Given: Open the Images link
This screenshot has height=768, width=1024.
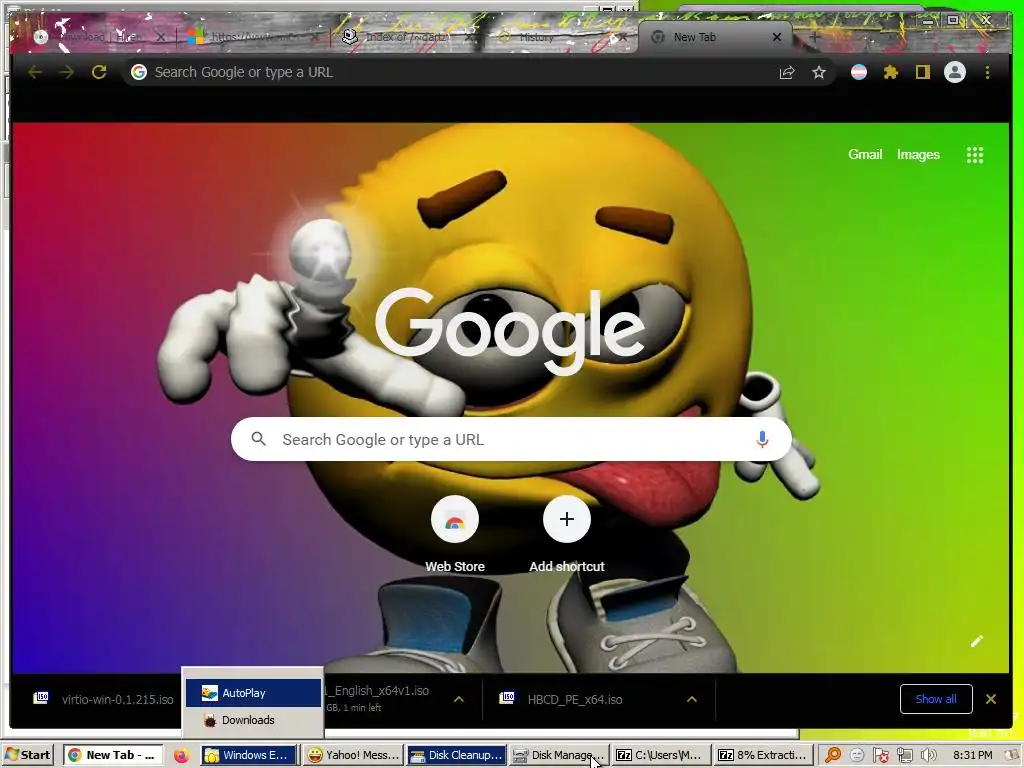Looking at the screenshot, I should click(918, 155).
